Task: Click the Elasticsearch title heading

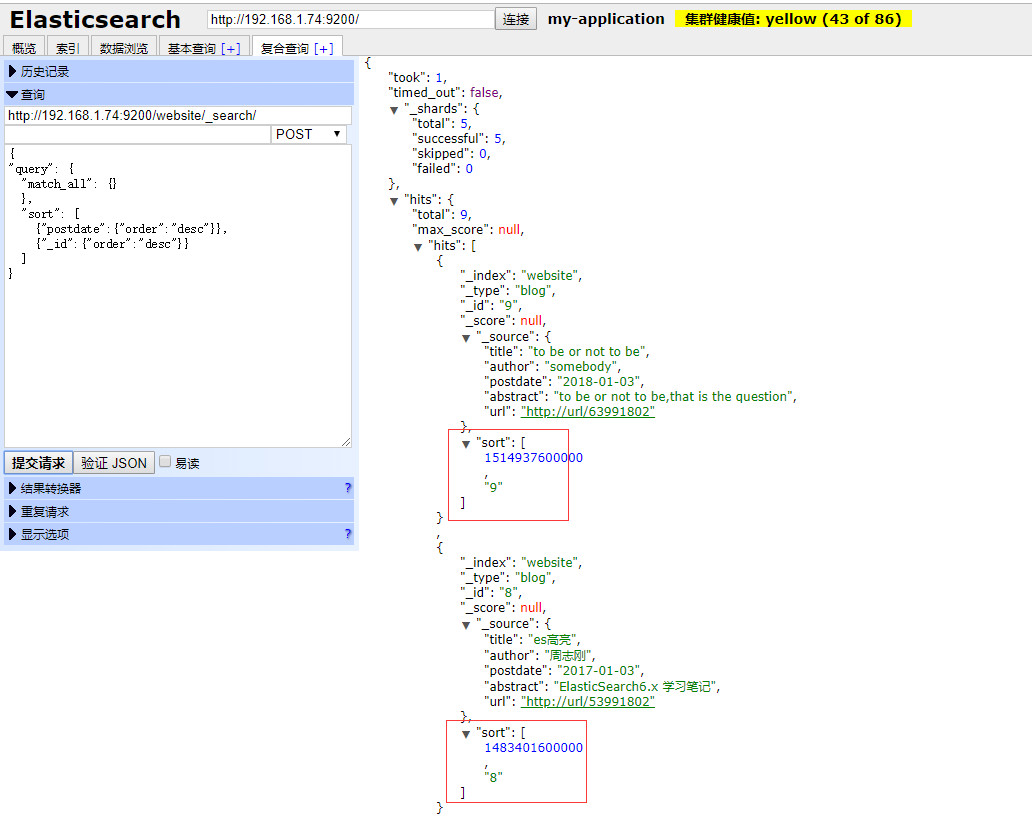Action: point(95,20)
